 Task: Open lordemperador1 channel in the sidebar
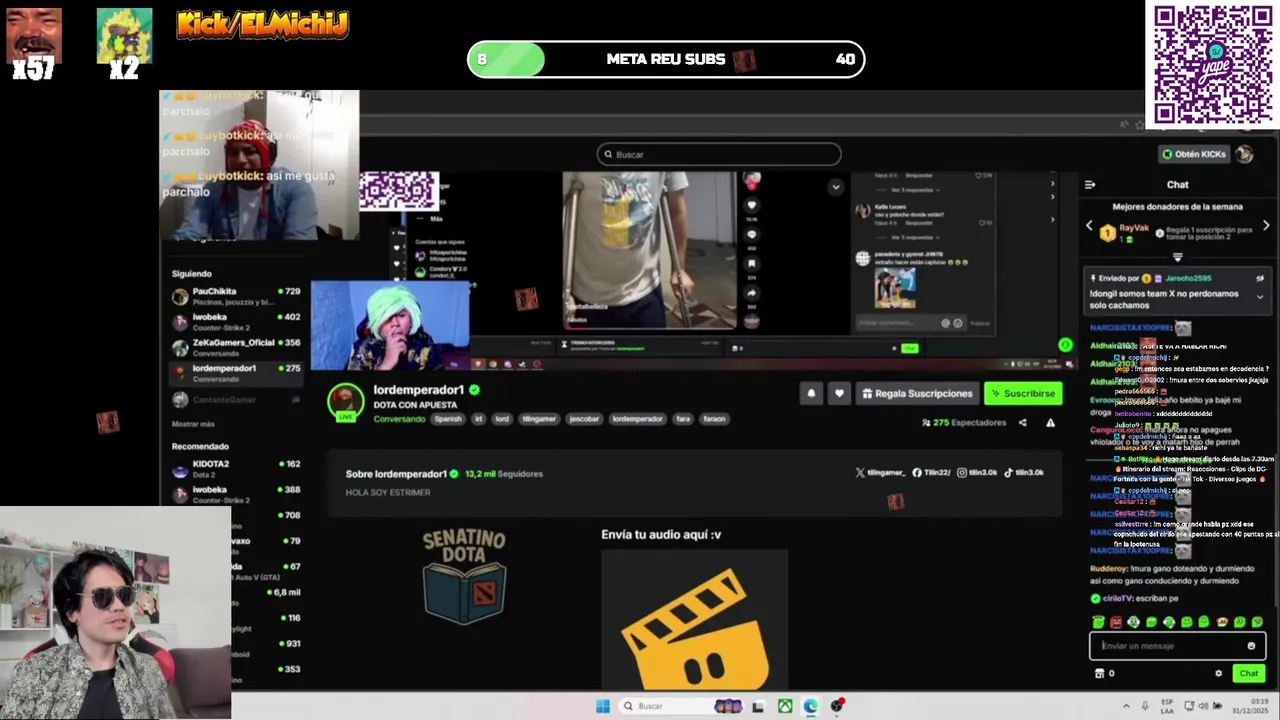[236, 373]
